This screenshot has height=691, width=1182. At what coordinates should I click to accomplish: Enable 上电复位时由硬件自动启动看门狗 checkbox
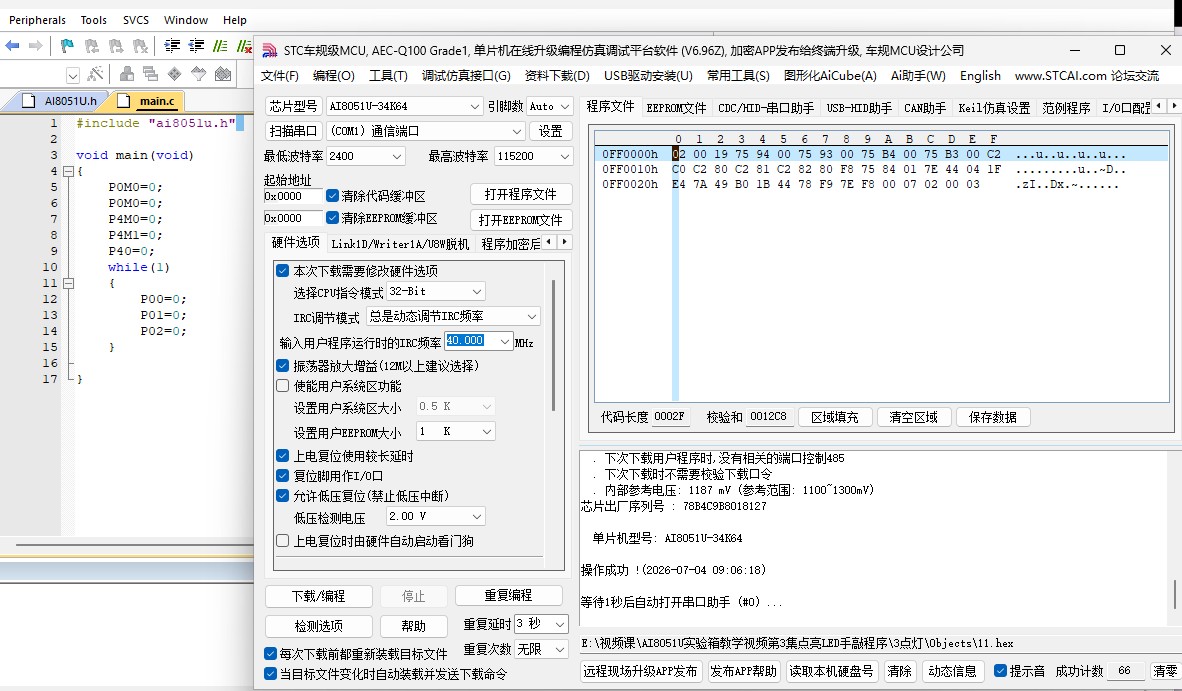(x=283, y=540)
